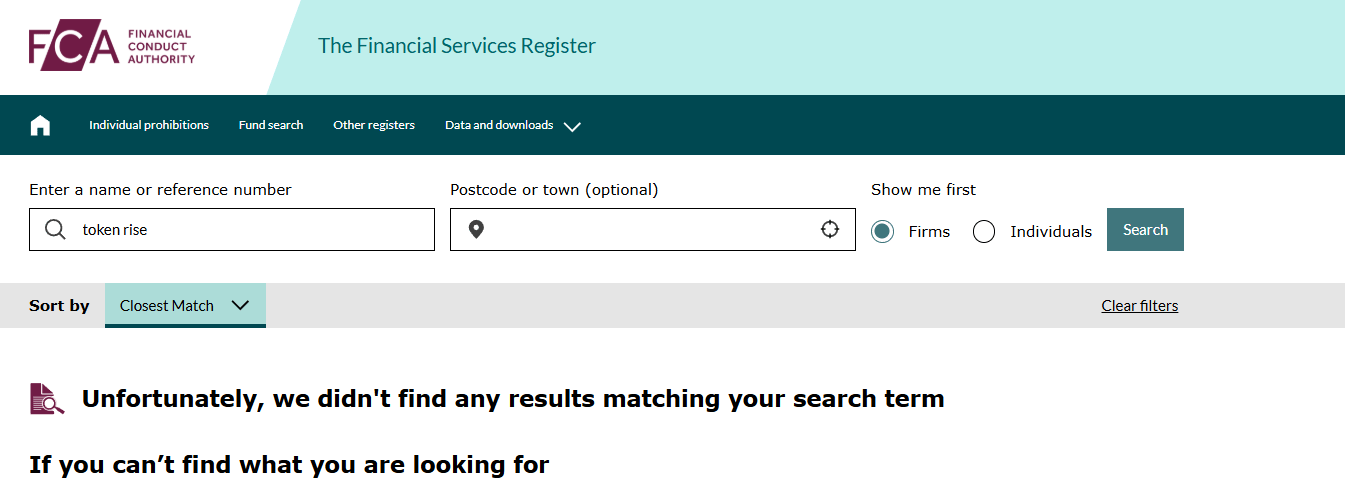Click the home icon in navigation bar
This screenshot has width=1345, height=494.
[40, 125]
